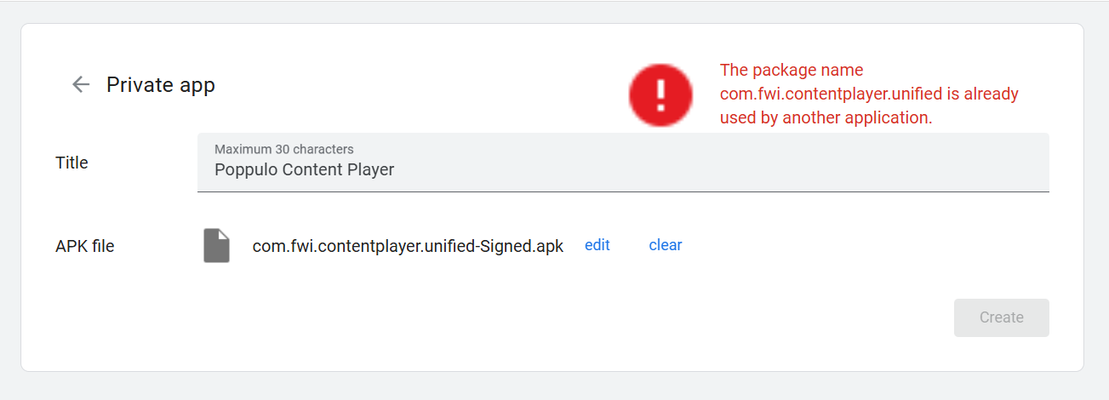The height and width of the screenshot is (400, 1109).
Task: Click the 'used by another application.' error line
Action: 826,118
